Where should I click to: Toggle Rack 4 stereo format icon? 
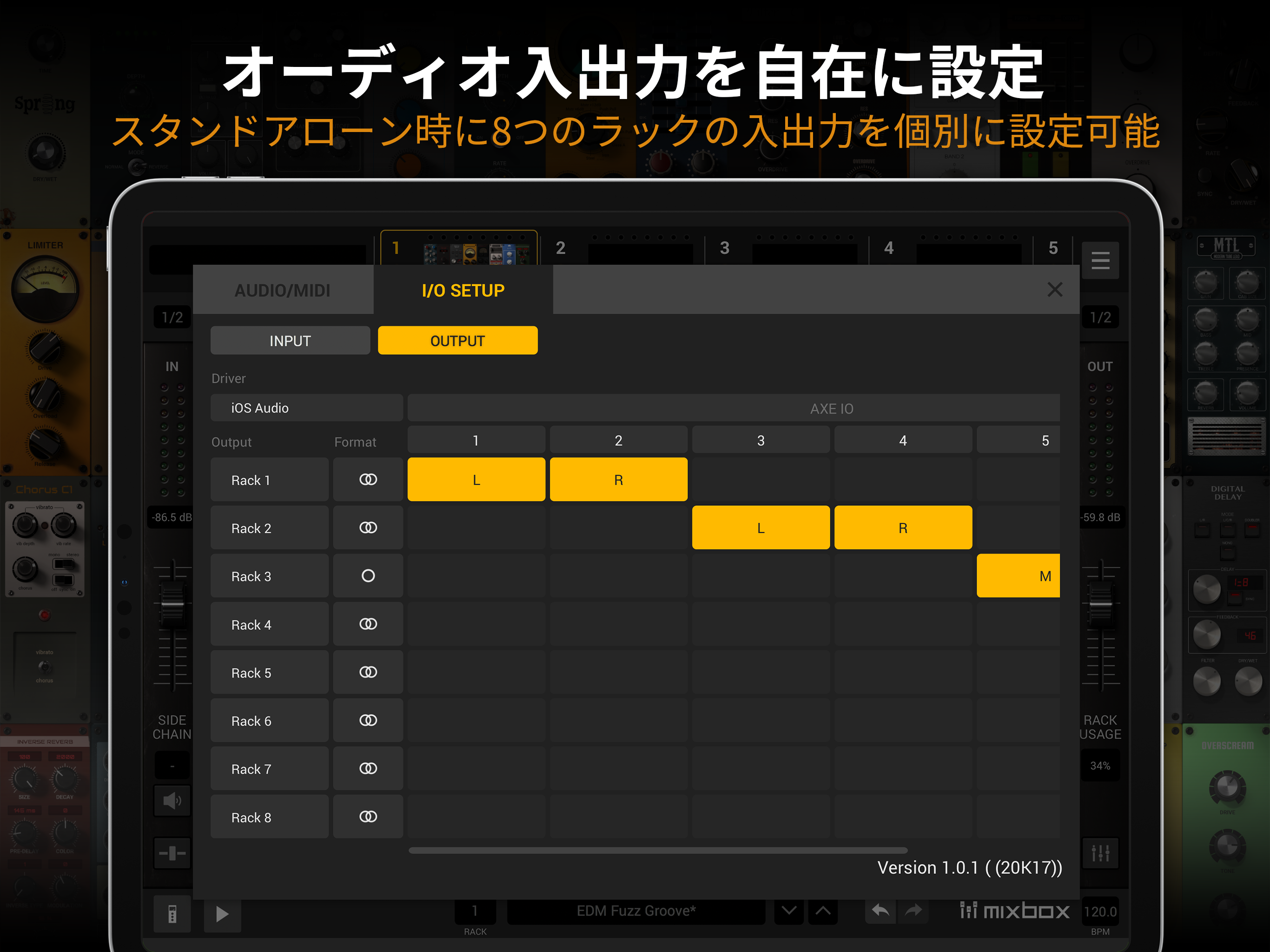tap(368, 624)
